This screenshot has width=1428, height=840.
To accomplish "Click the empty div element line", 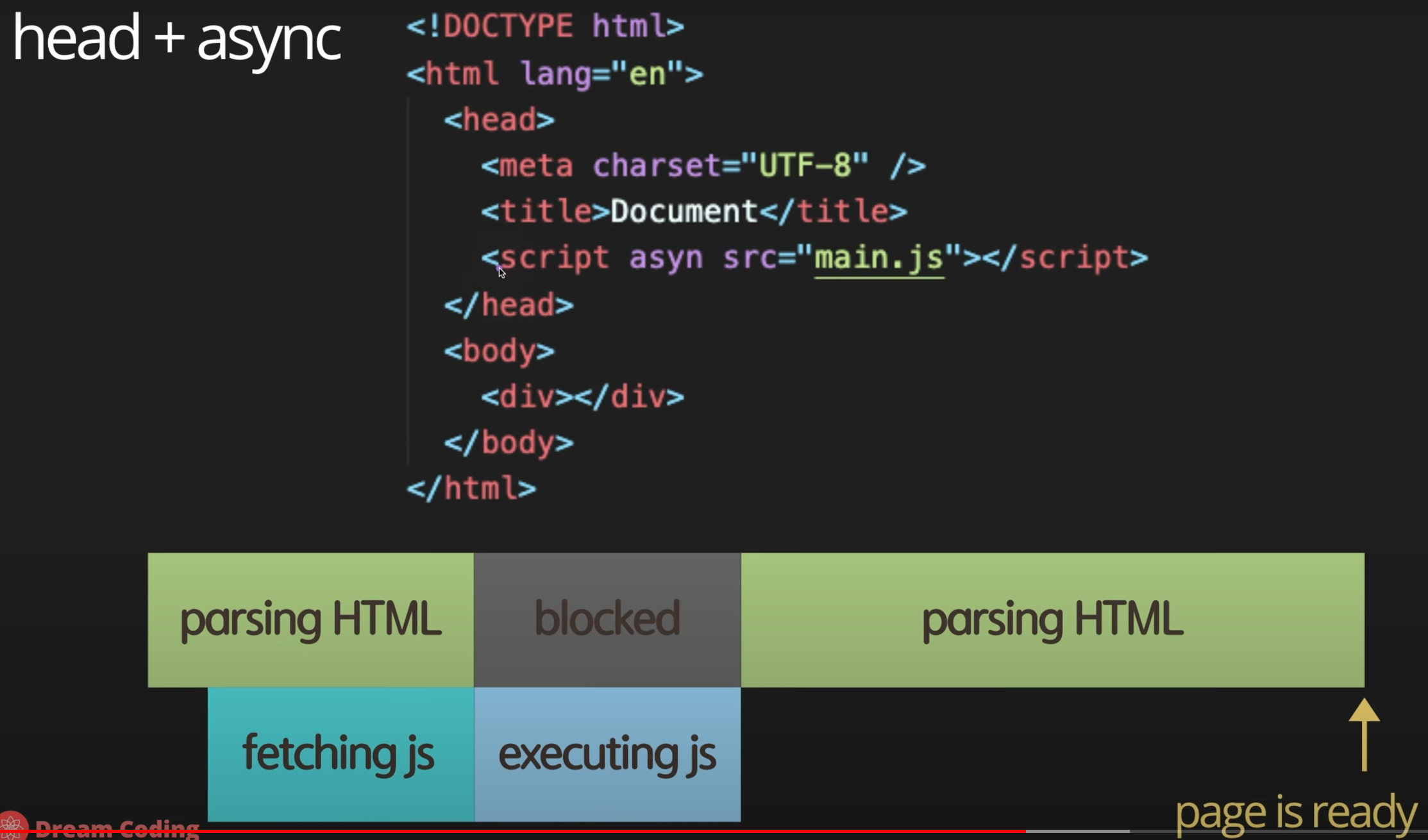I will pyautogui.click(x=582, y=397).
